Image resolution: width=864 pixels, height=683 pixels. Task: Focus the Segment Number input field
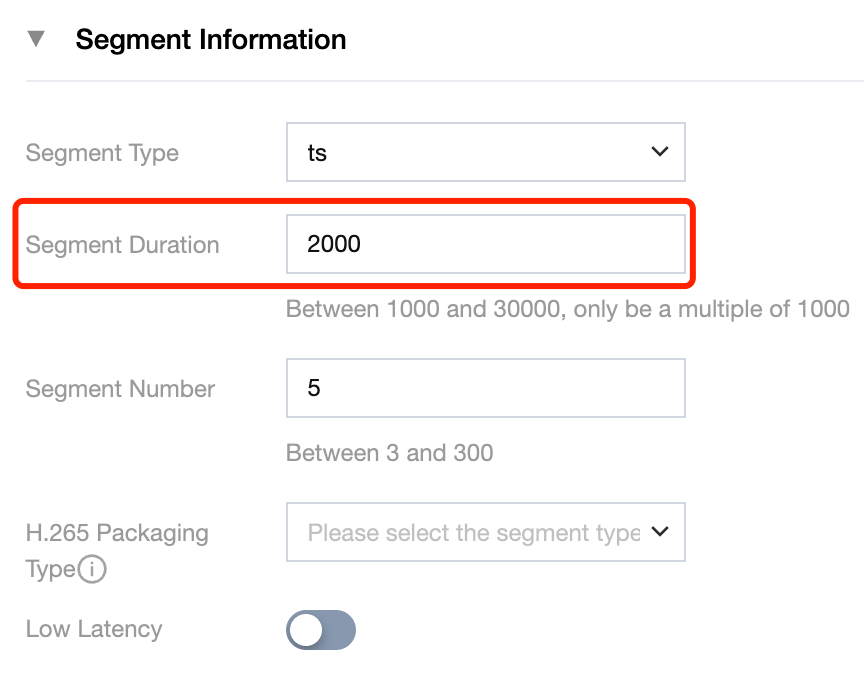click(485, 388)
